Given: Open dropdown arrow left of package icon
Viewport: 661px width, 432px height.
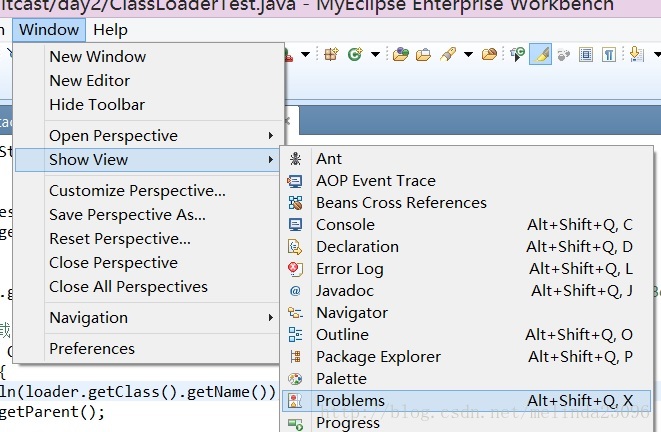Looking at the screenshot, I should tap(306, 54).
